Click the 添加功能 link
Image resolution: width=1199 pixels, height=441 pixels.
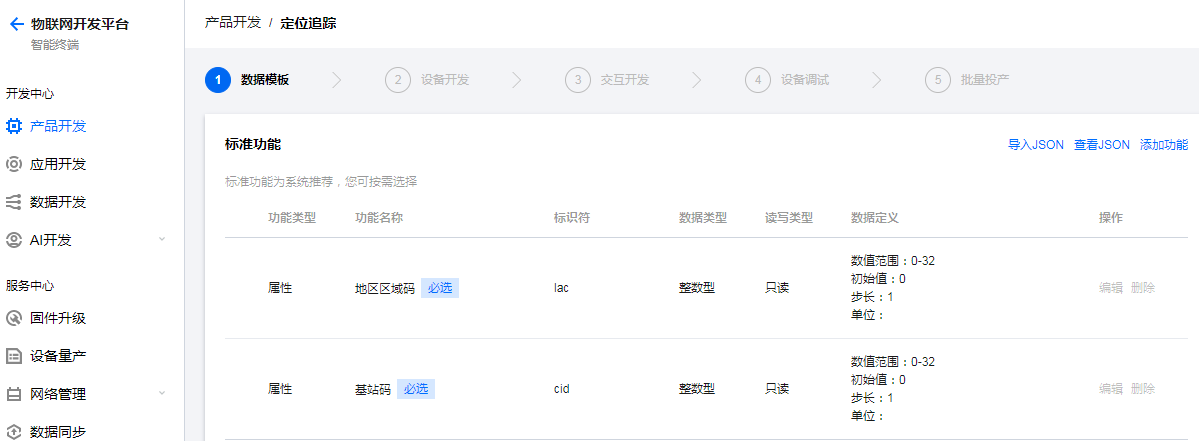tap(1164, 145)
